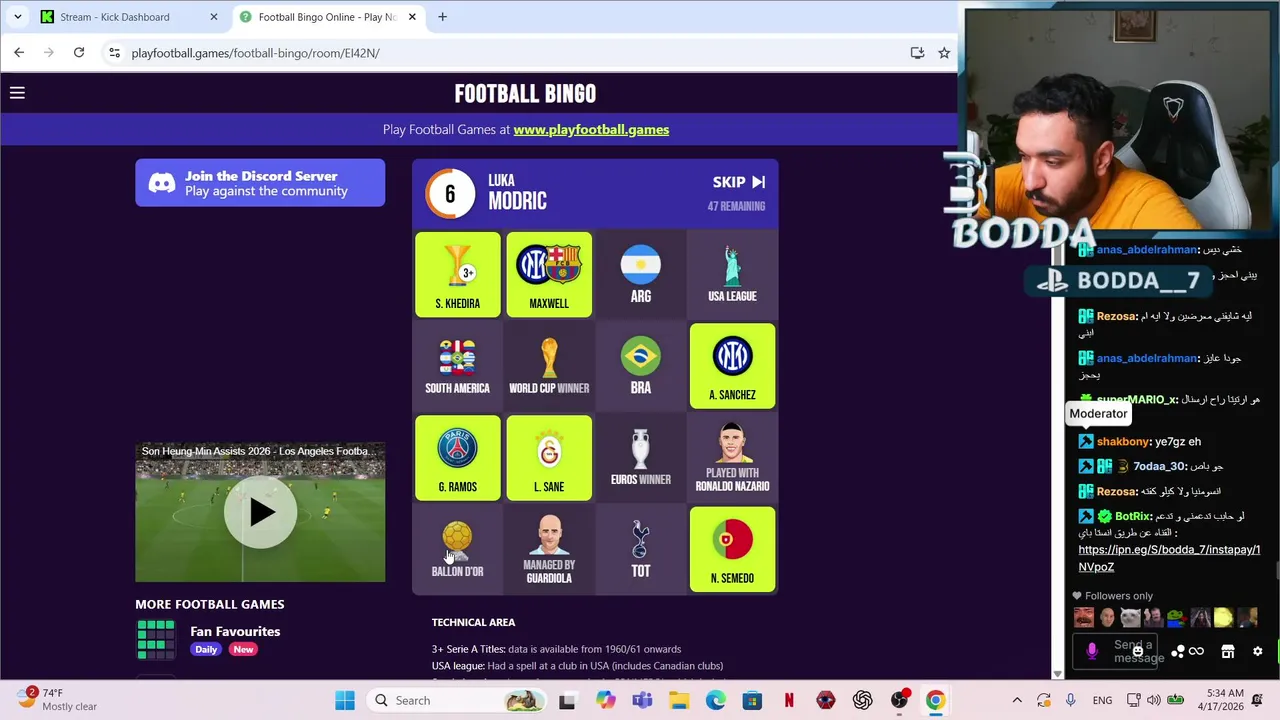
Task: Select the BRA Brazil flag tile
Action: (x=641, y=366)
